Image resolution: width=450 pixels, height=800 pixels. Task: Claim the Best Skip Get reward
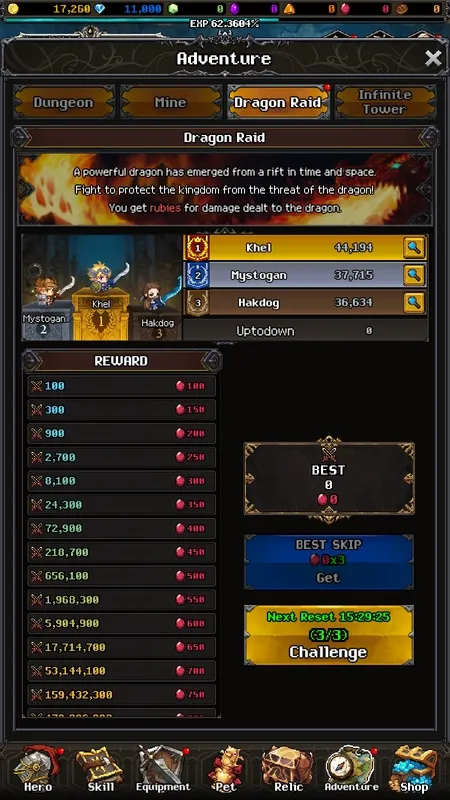(x=329, y=562)
